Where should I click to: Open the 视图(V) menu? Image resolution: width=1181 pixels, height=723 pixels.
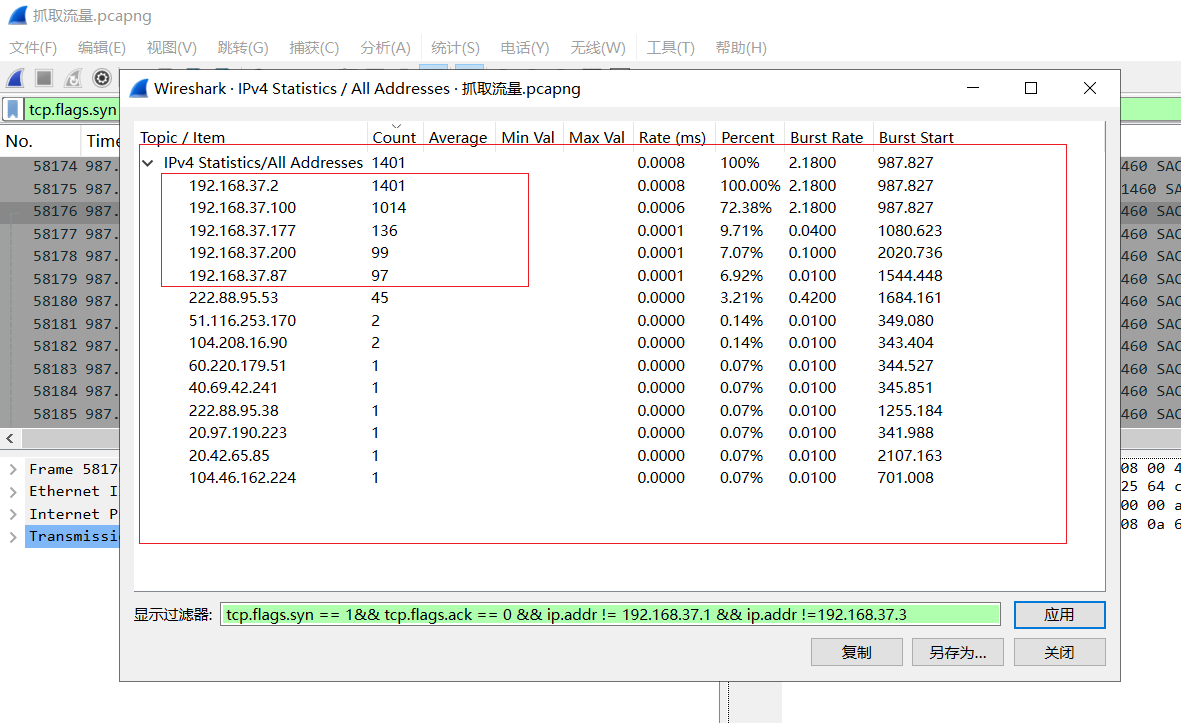pyautogui.click(x=172, y=48)
